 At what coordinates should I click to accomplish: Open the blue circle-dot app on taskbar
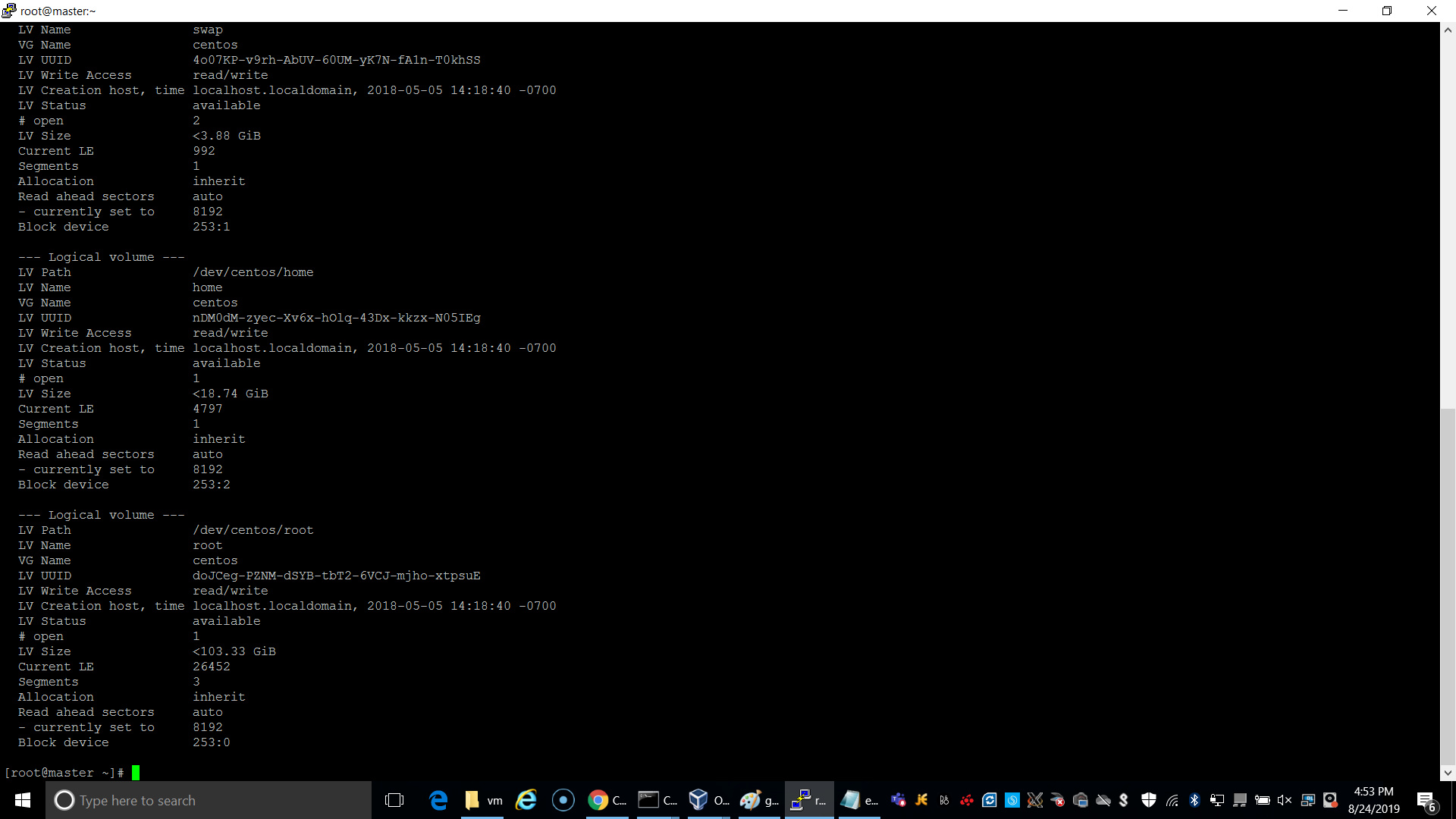pos(563,800)
